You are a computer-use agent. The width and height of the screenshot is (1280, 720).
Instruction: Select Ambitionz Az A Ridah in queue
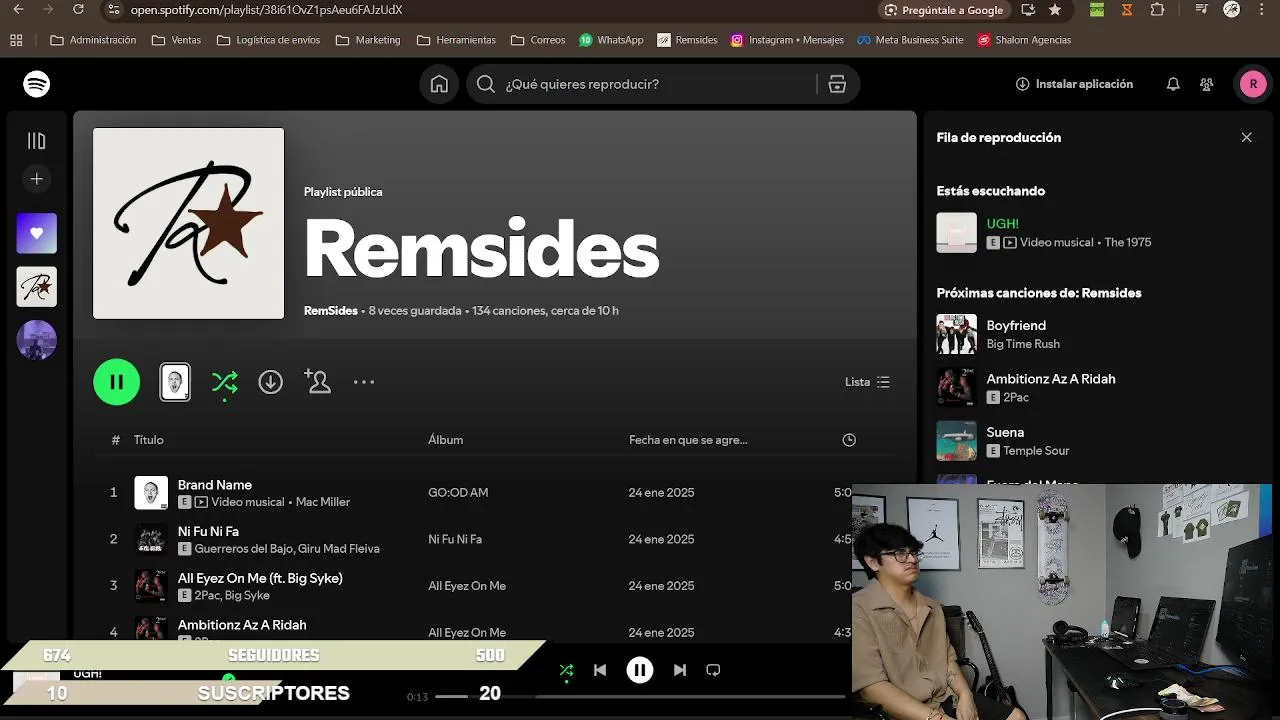[1051, 379]
